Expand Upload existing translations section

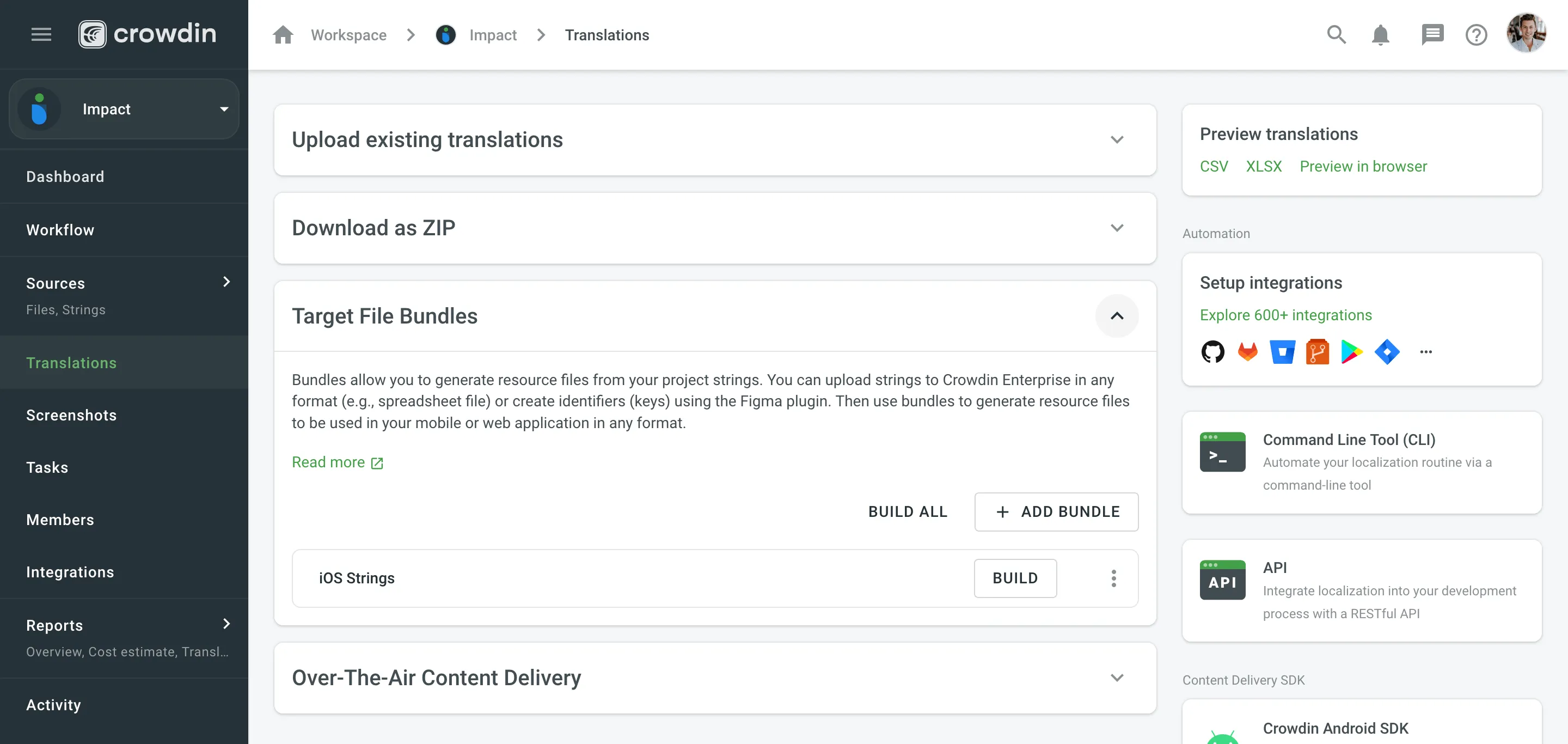click(x=1117, y=140)
